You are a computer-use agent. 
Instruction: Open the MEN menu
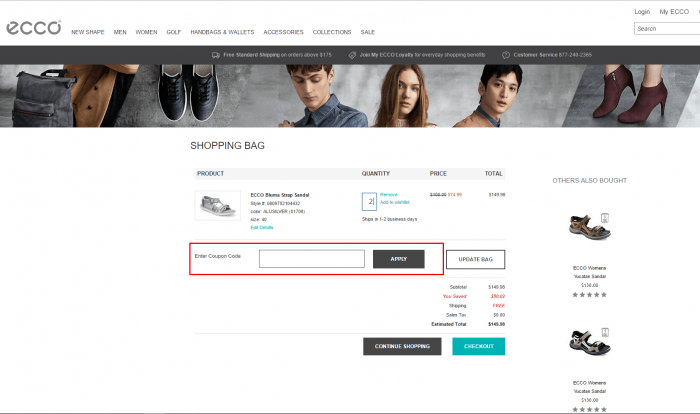(x=120, y=32)
